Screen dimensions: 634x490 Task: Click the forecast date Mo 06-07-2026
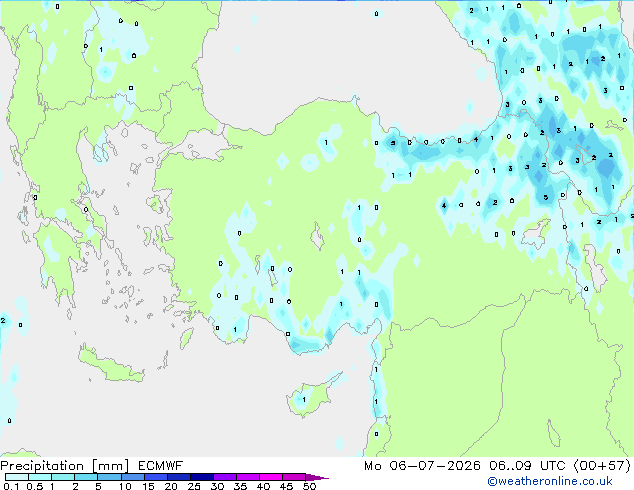click(422, 466)
